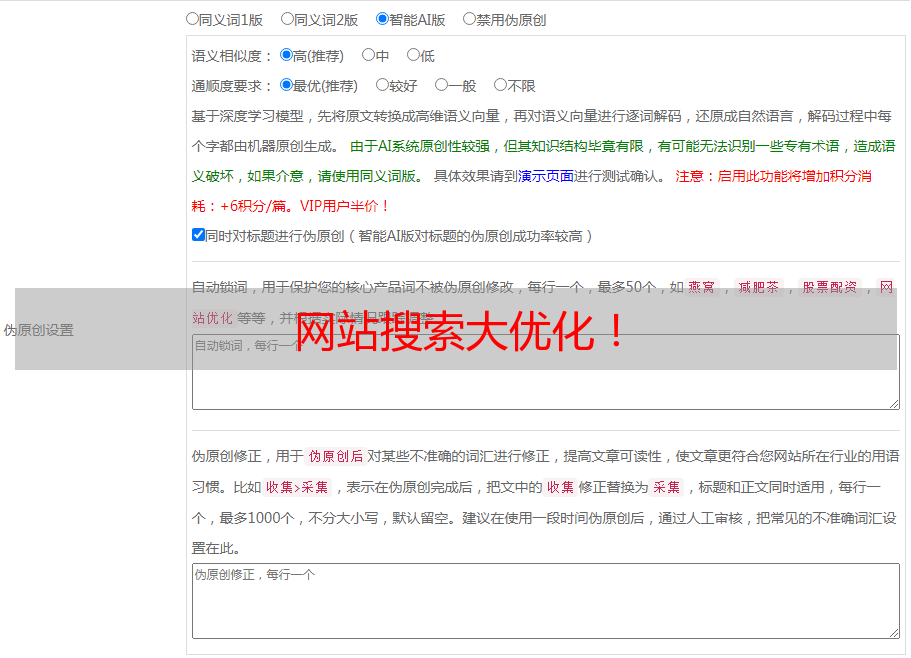Choose the 同义词2版 mode
911x658 pixels.
(x=287, y=19)
